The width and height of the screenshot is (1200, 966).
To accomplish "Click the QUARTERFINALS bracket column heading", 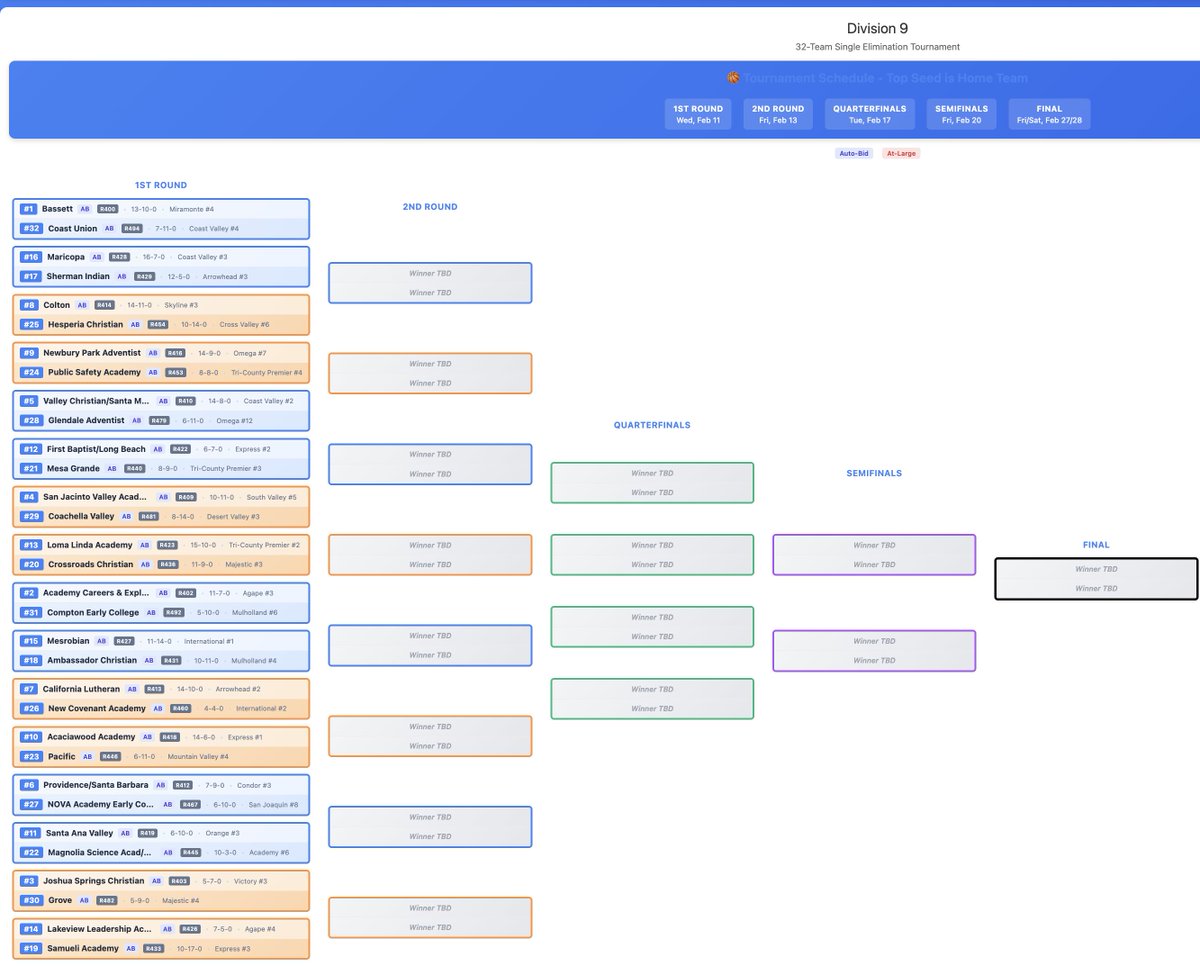I will click(x=652, y=425).
